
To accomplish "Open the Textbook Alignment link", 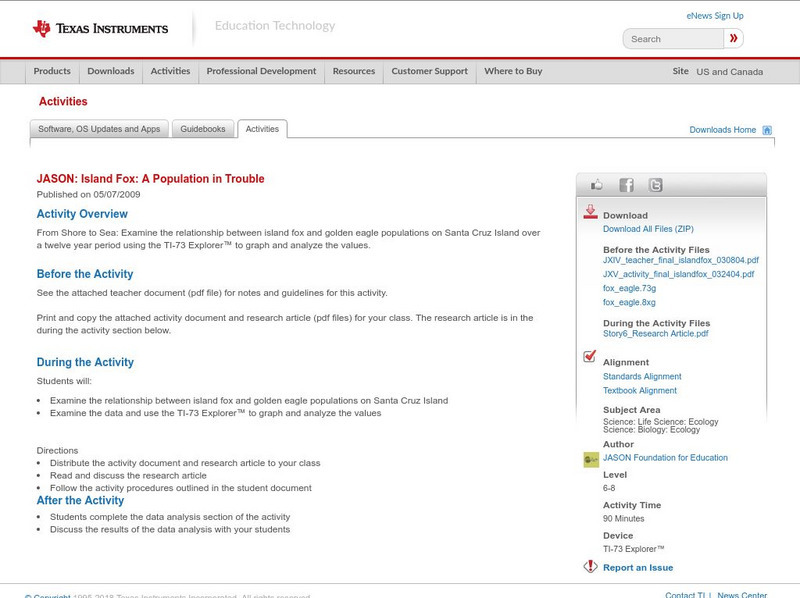I will click(640, 391).
